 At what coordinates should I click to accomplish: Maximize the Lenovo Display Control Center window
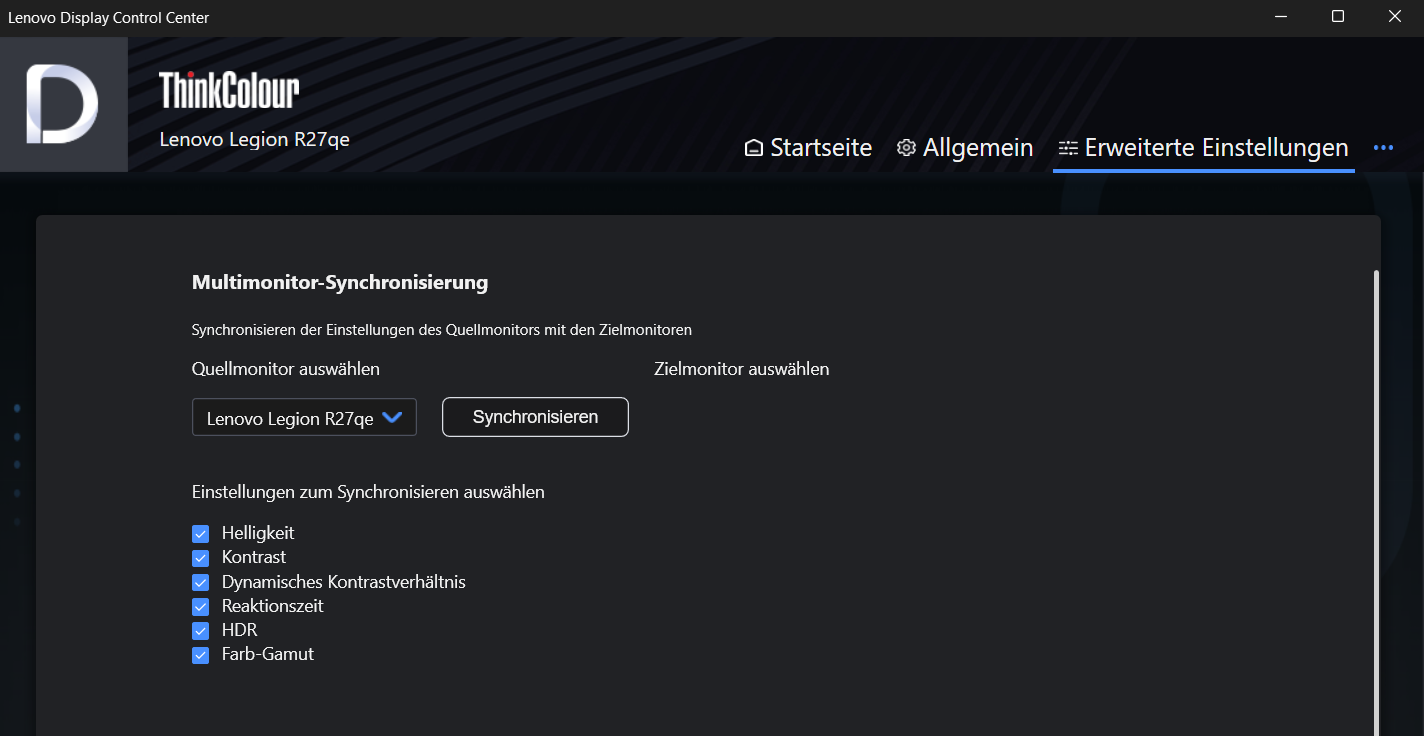click(x=1338, y=17)
